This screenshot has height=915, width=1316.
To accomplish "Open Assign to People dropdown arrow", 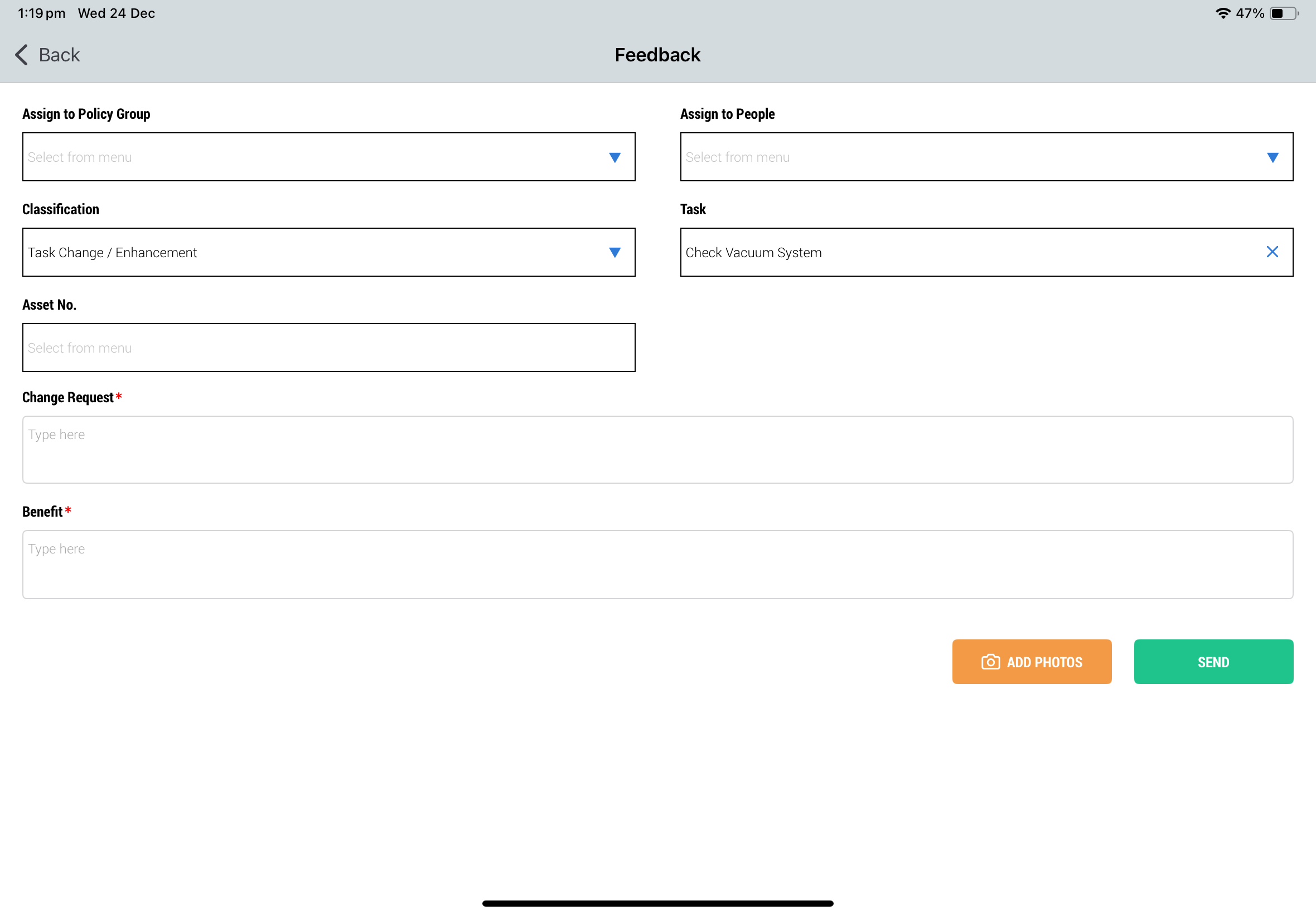I will pyautogui.click(x=1272, y=158).
